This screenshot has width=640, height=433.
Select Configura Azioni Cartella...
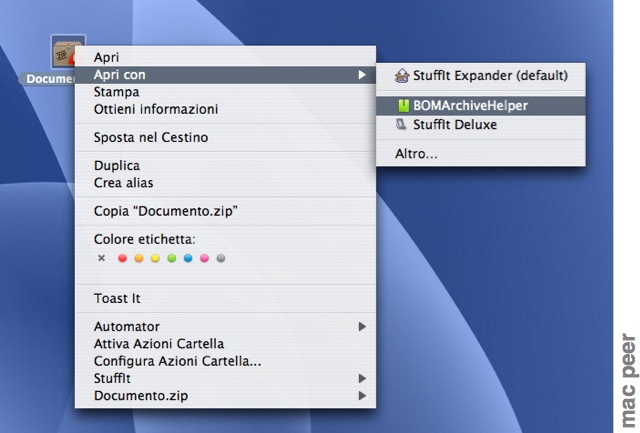click(225, 361)
